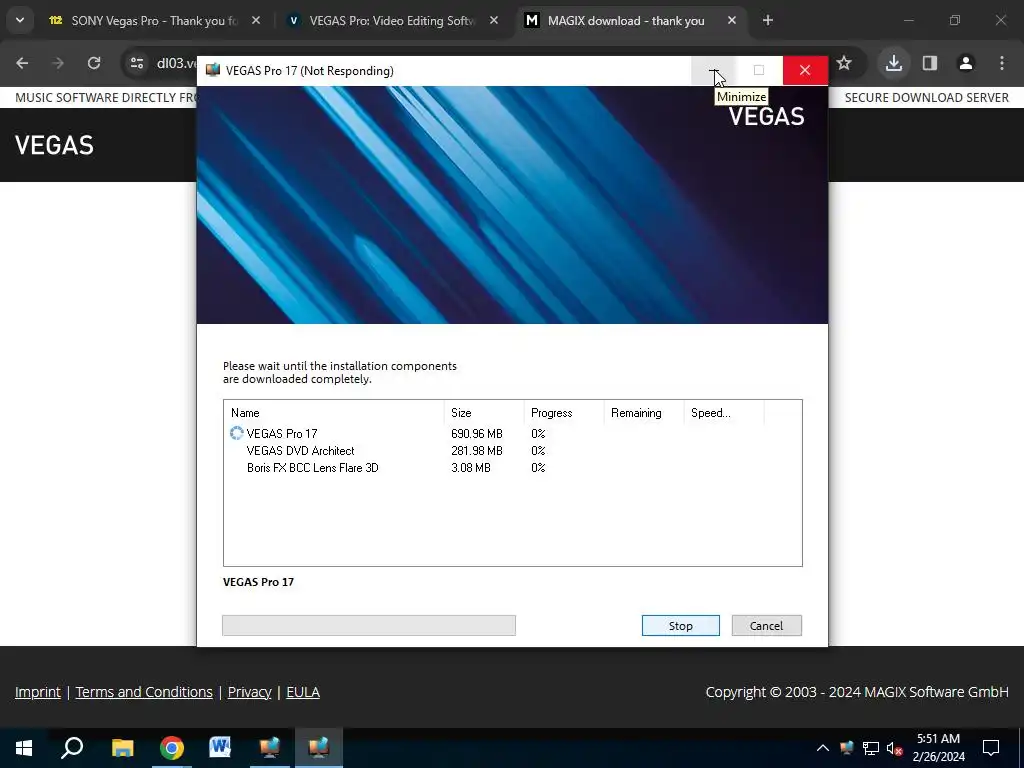Click the Remaining column header
Image resolution: width=1024 pixels, height=768 pixels.
tap(643, 413)
